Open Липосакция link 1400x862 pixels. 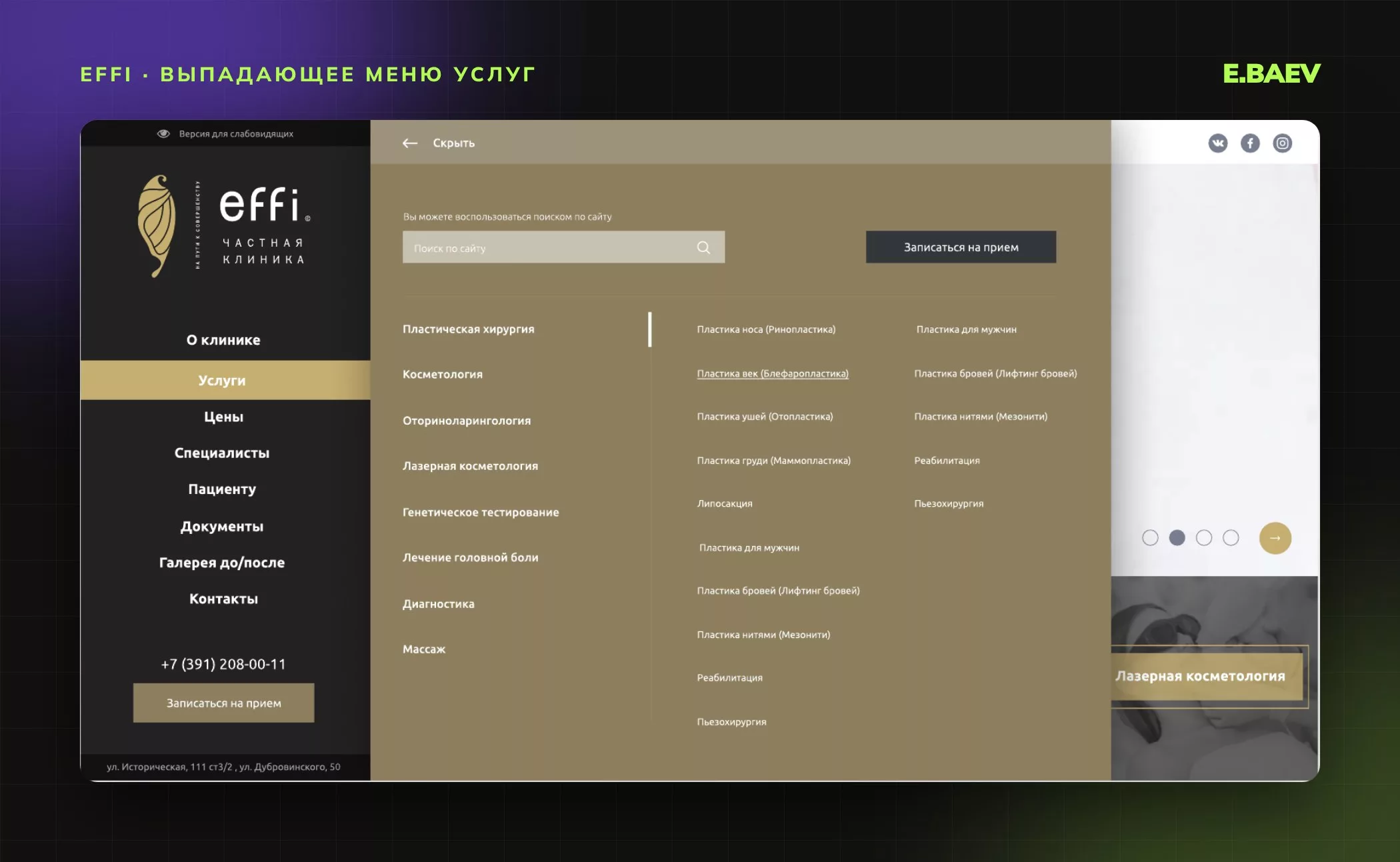[x=725, y=504]
